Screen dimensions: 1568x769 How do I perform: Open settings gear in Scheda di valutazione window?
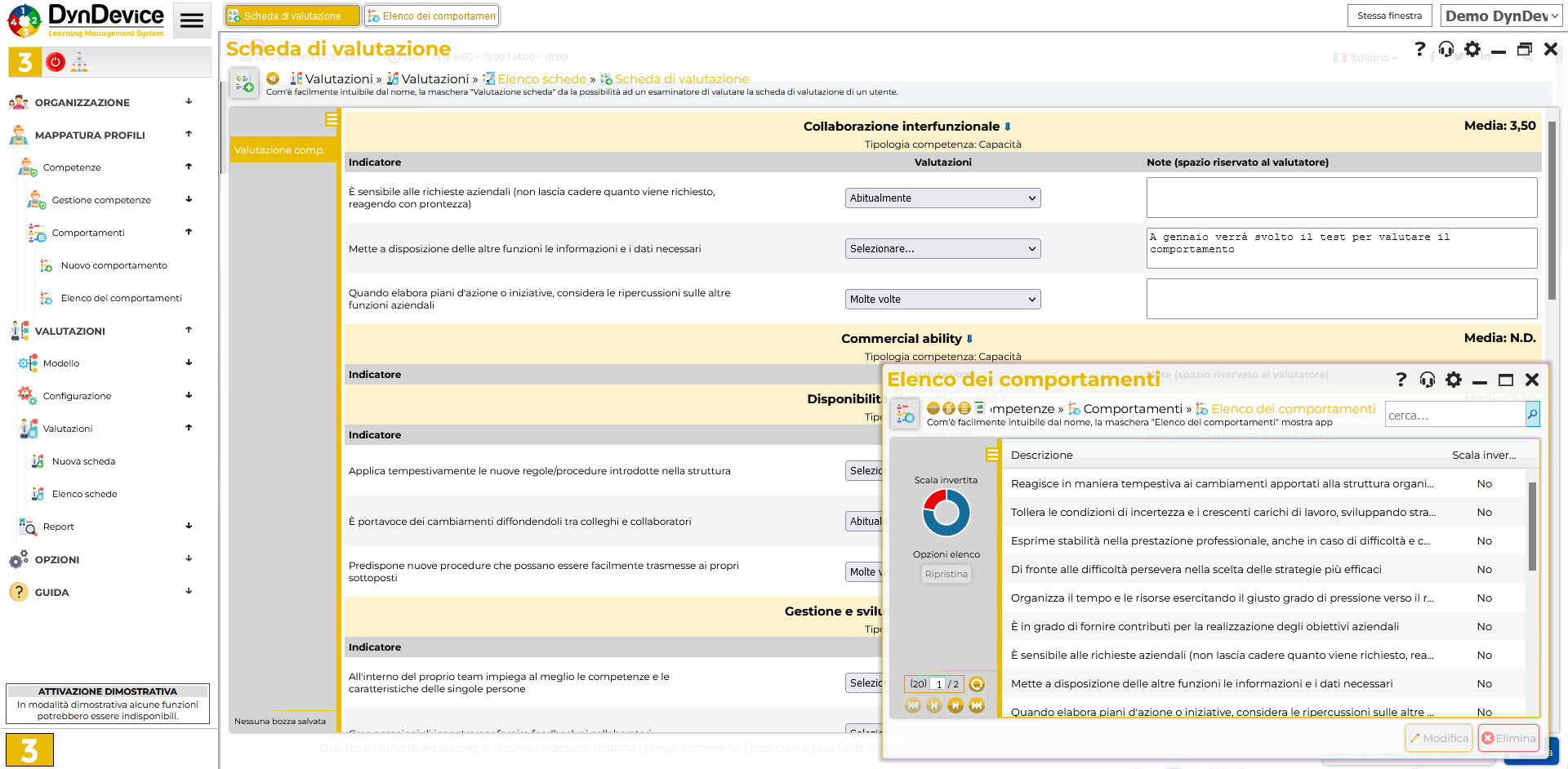(x=1472, y=50)
